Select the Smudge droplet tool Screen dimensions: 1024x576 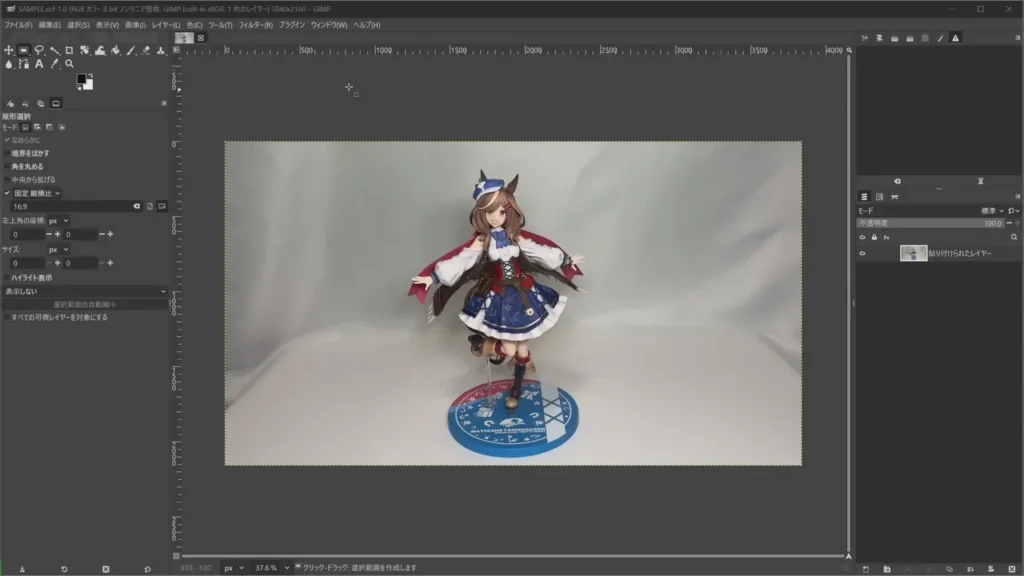(8, 64)
